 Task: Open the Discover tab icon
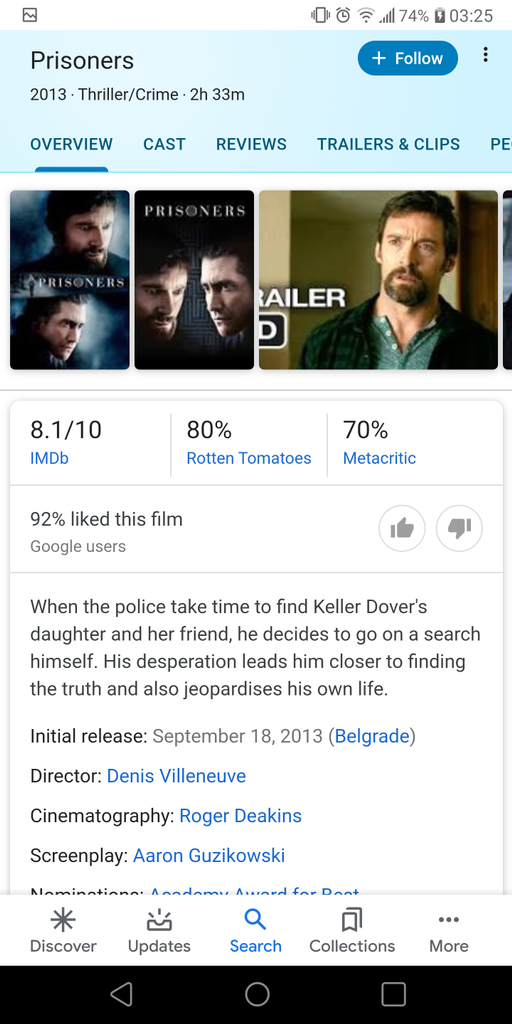tap(63, 920)
